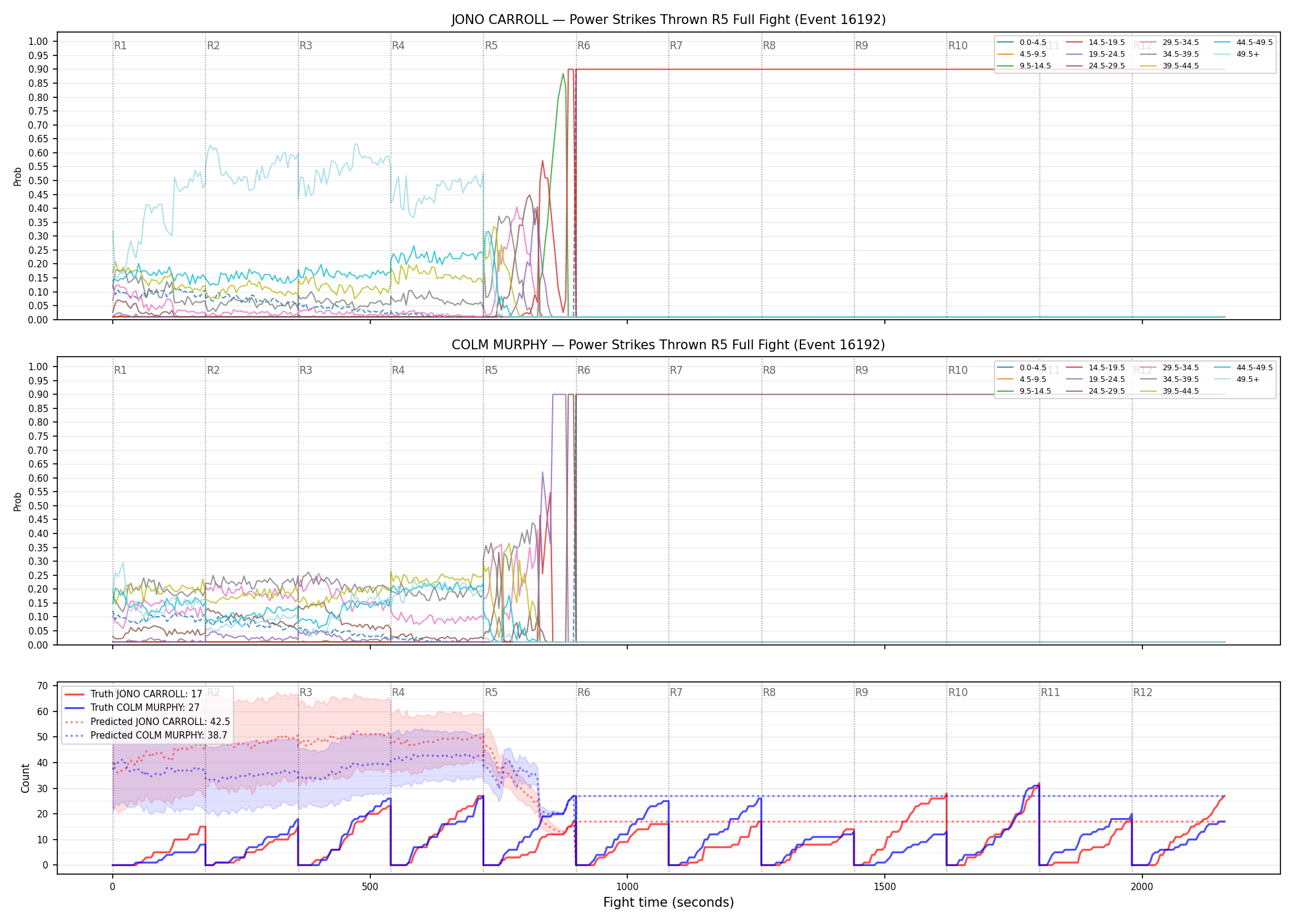Select the 24.5-29.5 legend entry in Murphy chart
The width and height of the screenshot is (1294, 924).
[x=1096, y=391]
